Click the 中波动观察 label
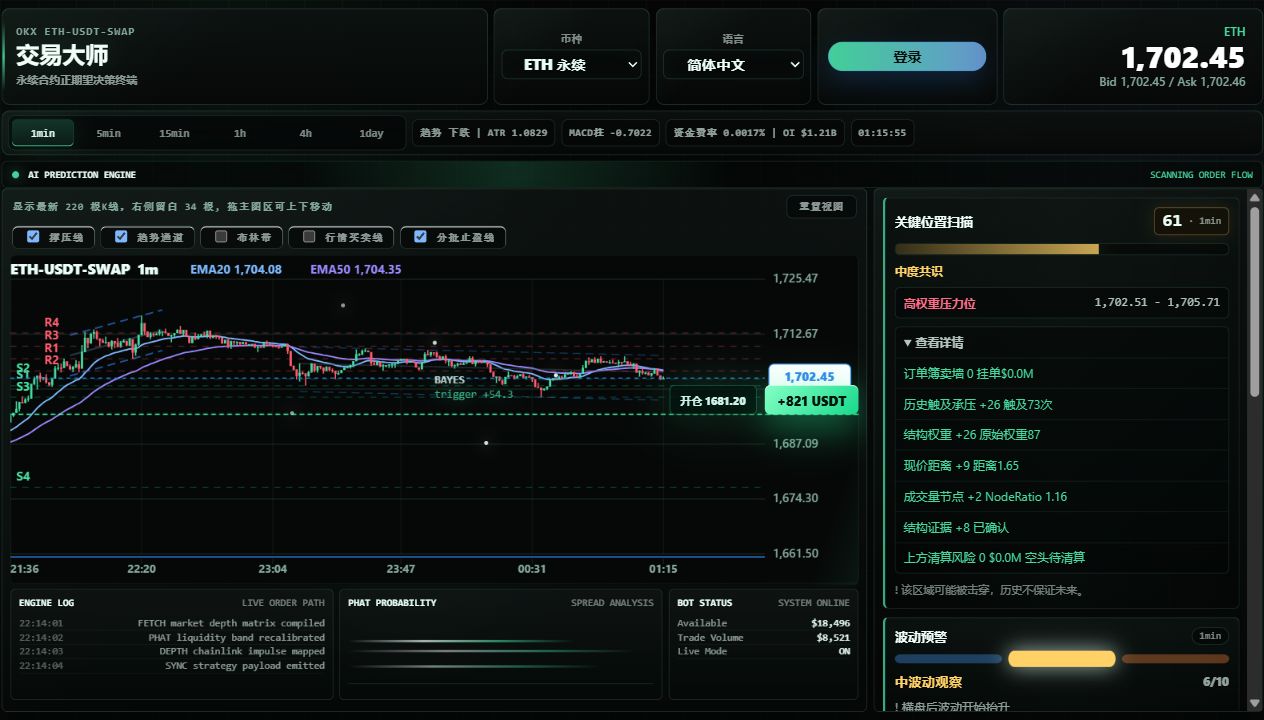Screen dimensions: 1264x720 click(929, 683)
